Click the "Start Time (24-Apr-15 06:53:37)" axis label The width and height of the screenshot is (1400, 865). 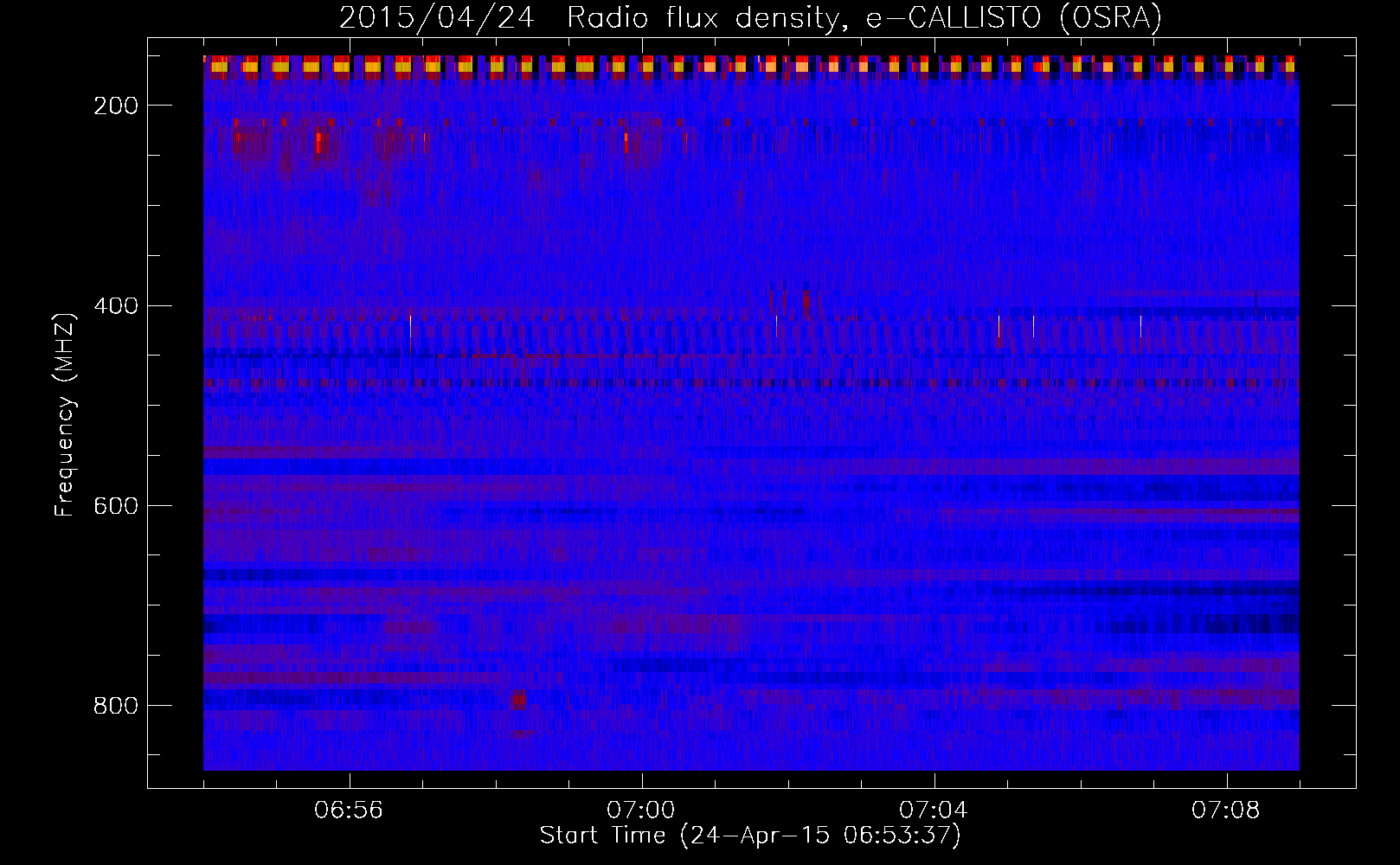point(750,836)
